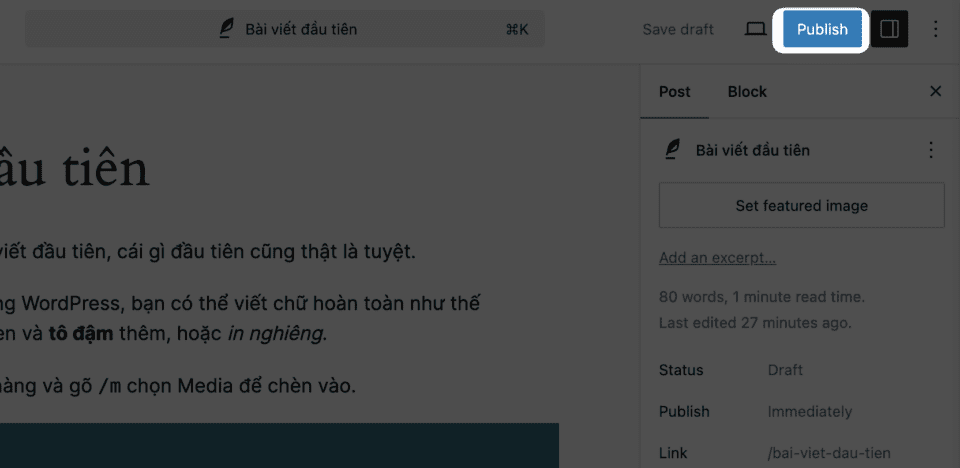Click the Link label in sidebar
Viewport: 960px width, 468px height.
[x=673, y=453]
